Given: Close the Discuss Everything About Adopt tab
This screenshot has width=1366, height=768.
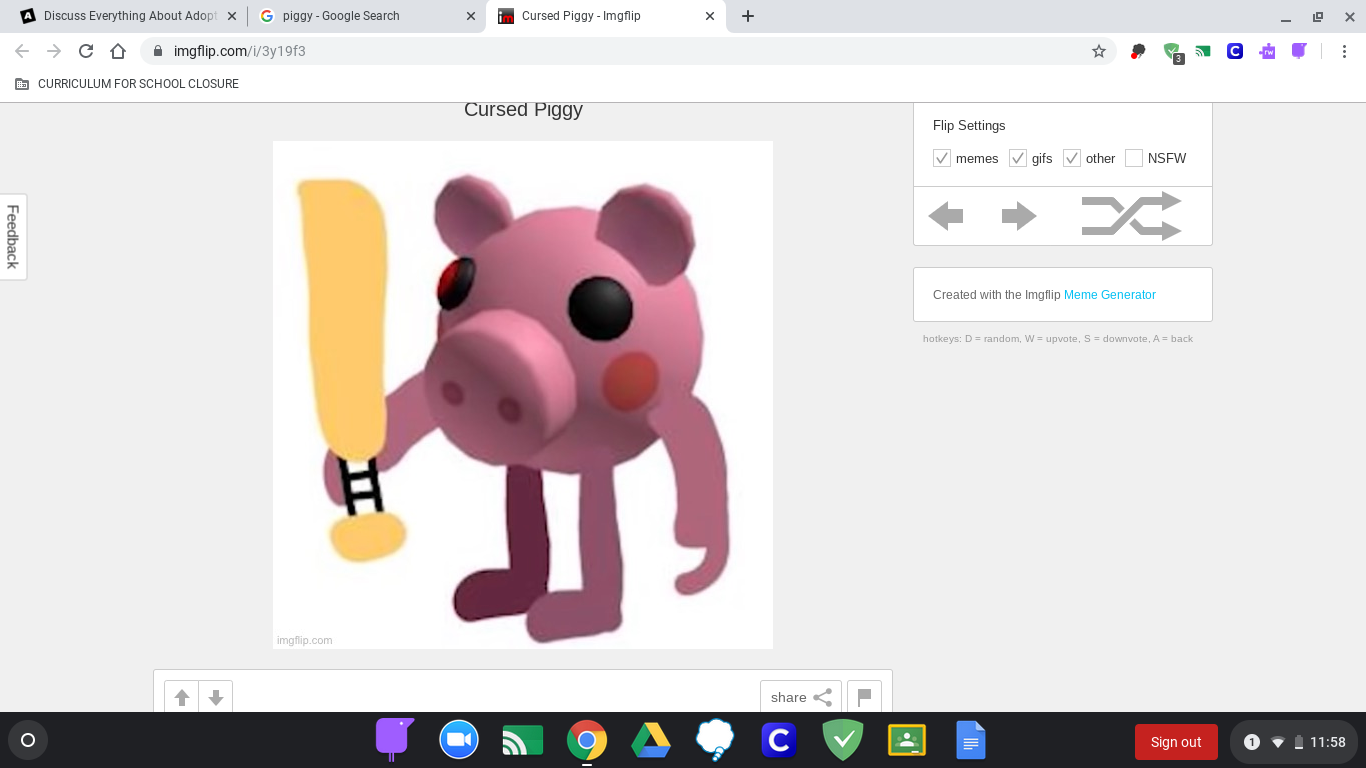Looking at the screenshot, I should click(x=232, y=16).
